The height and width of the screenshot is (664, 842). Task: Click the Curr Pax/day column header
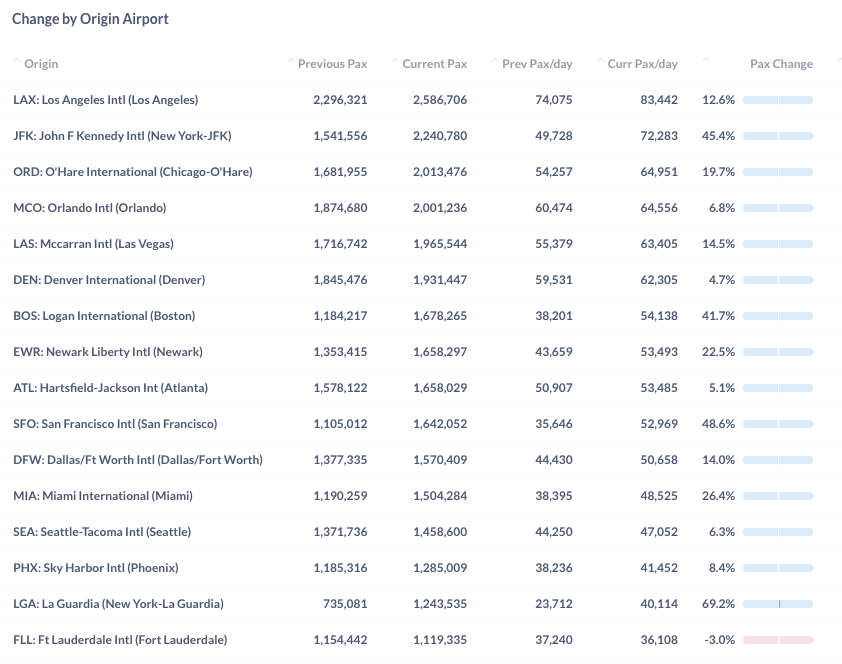(x=642, y=64)
